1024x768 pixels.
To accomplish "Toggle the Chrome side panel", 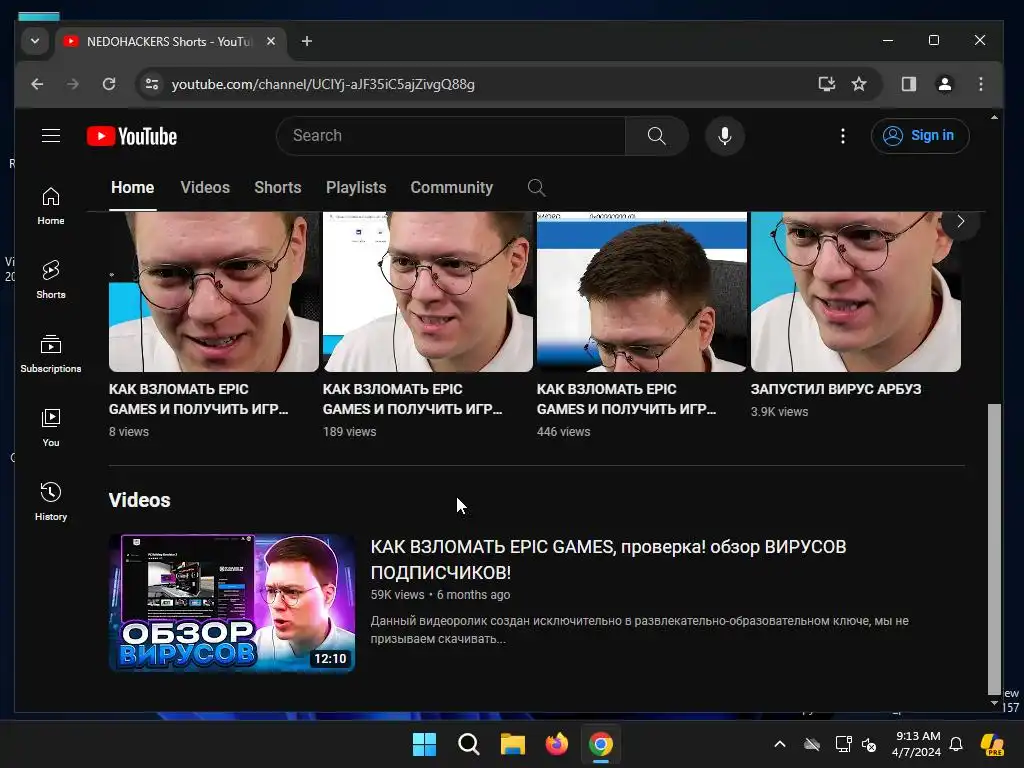I will (x=908, y=84).
